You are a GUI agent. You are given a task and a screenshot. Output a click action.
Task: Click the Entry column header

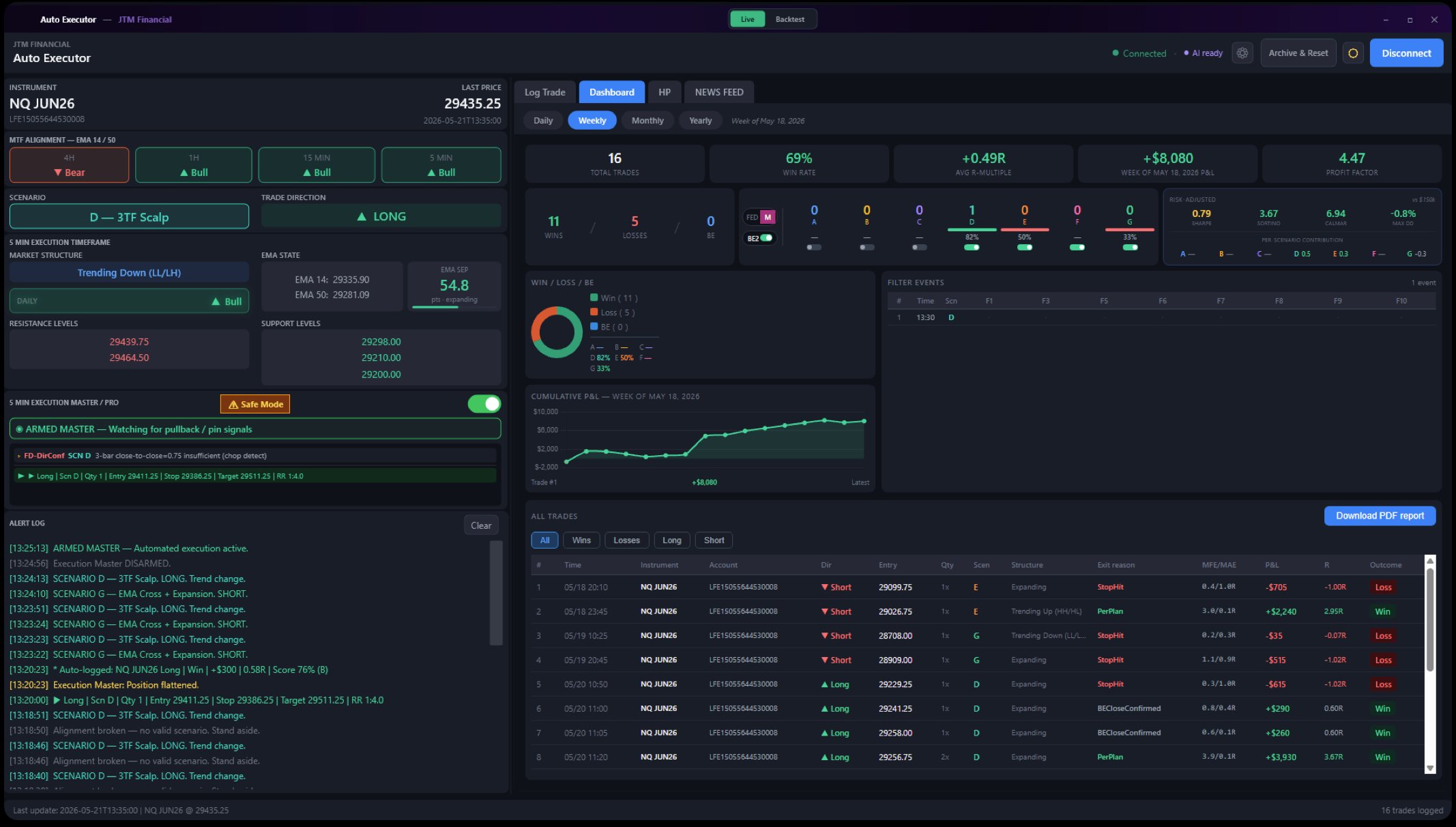(x=888, y=565)
